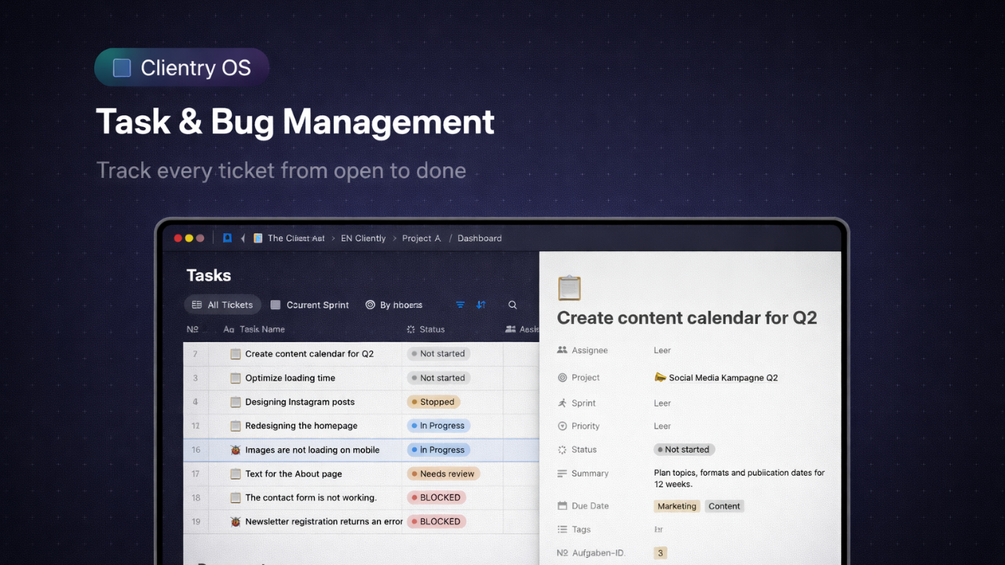Screen dimensions: 1005x565
Task: Click the sort arrows icon in Tasks toolbar
Action: [481, 305]
